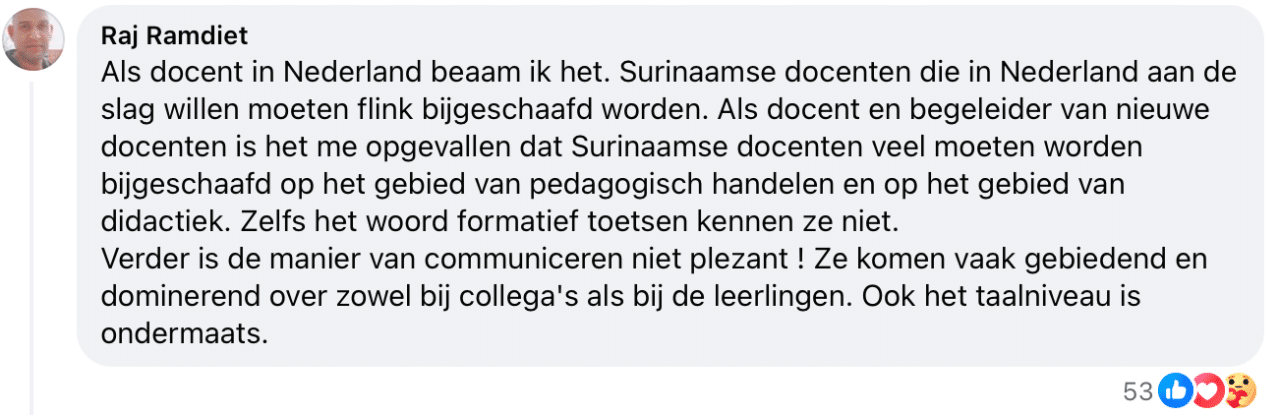Click the word 'didactiek' in the comment

[x=146, y=221]
